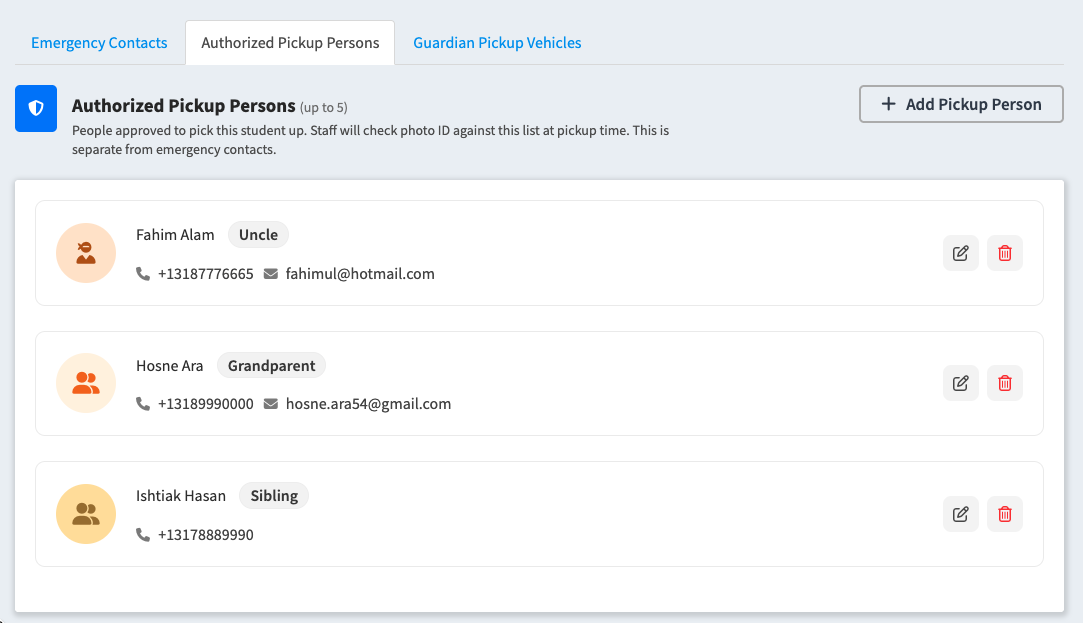Click Ishtiak Hasan's avatar icon
1083x623 pixels.
(86, 514)
